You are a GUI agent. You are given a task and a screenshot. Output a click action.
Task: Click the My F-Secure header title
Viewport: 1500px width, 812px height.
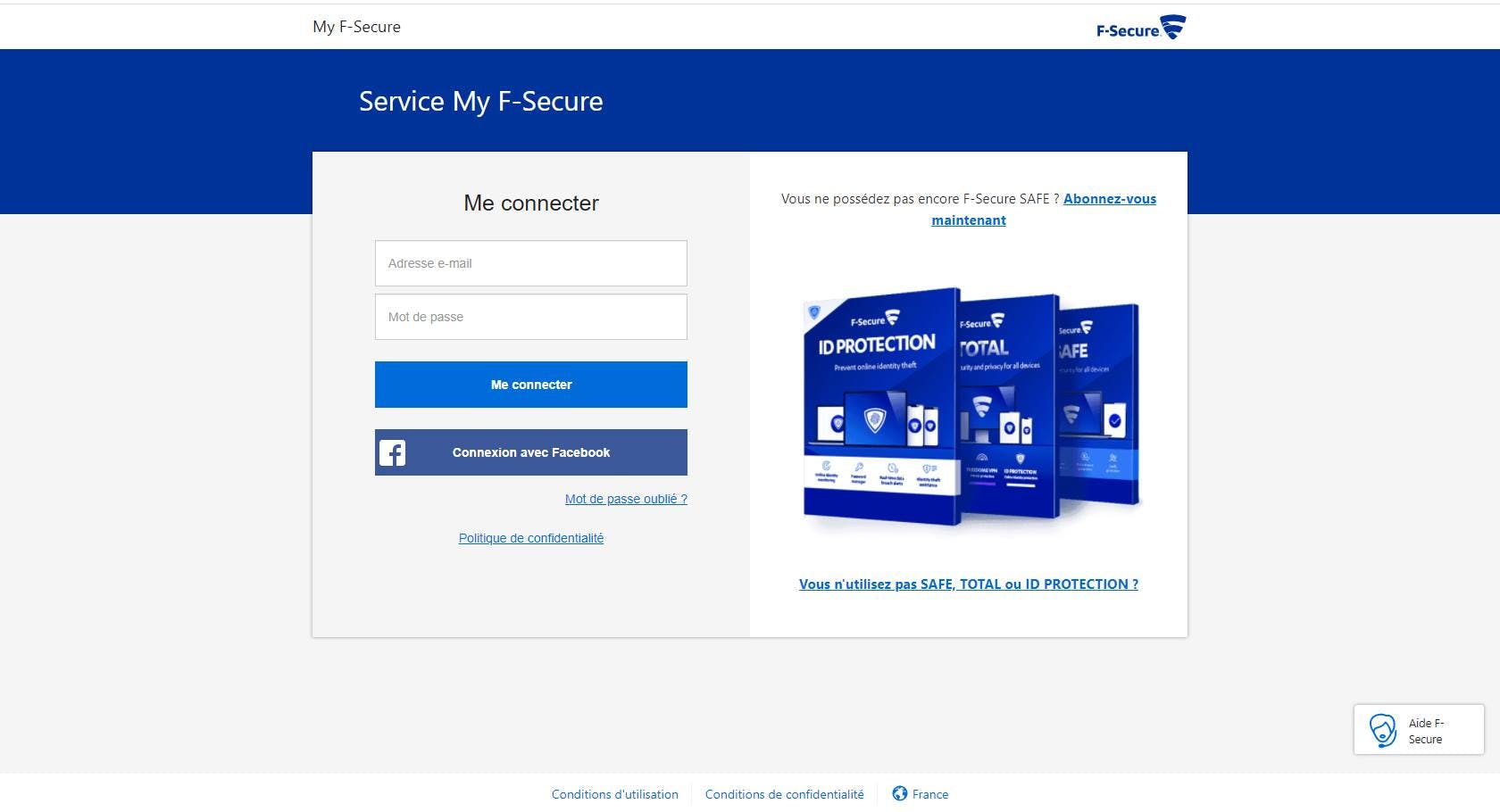pyautogui.click(x=356, y=27)
